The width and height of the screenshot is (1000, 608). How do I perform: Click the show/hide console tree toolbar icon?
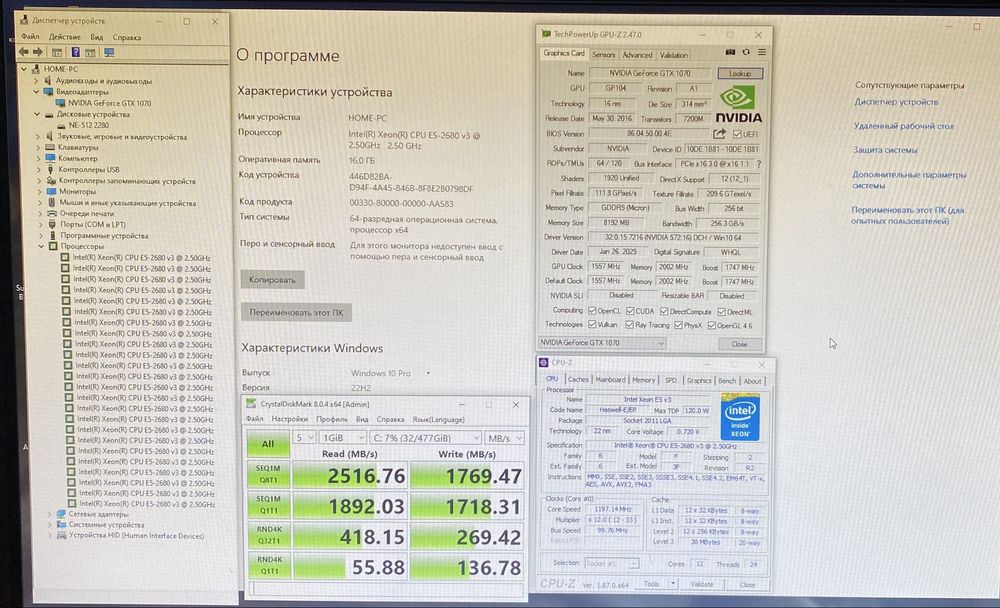[x=57, y=52]
